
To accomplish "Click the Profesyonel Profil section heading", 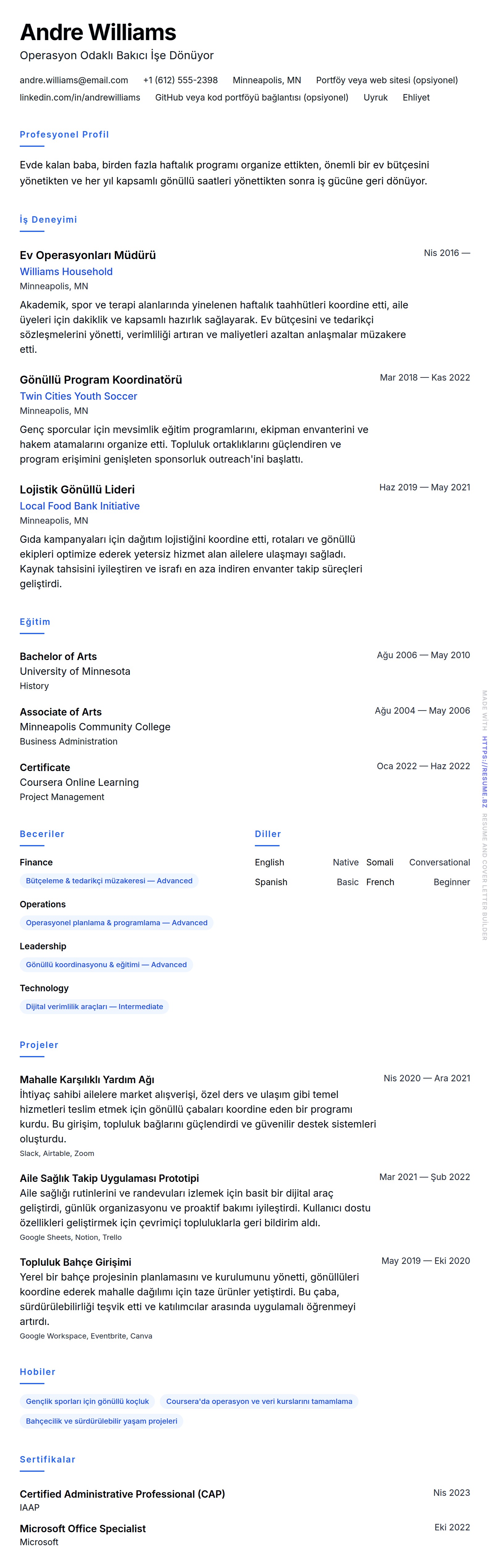I will pos(64,134).
